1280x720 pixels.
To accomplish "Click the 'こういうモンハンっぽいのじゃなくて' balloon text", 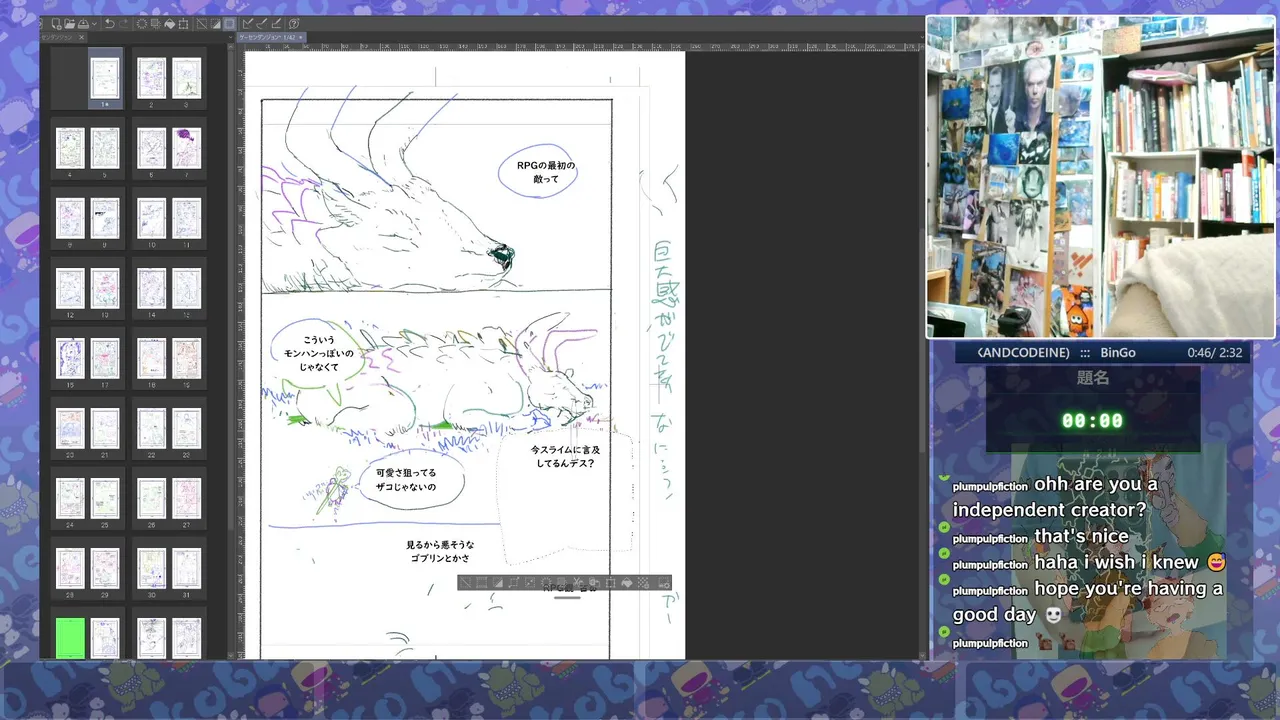I will point(318,353).
